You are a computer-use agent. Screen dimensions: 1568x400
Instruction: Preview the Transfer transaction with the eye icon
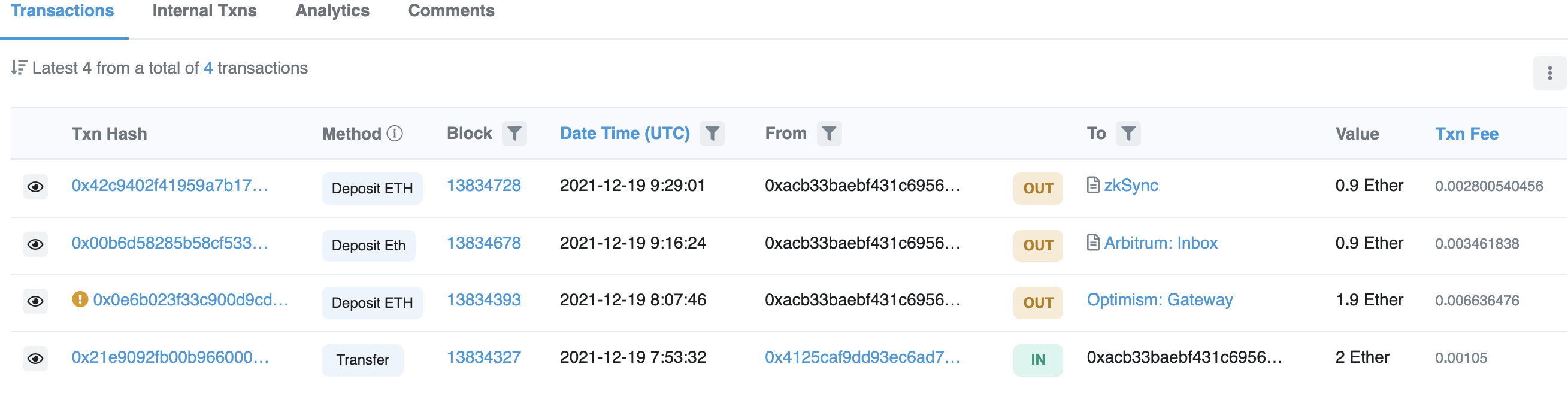(35, 358)
